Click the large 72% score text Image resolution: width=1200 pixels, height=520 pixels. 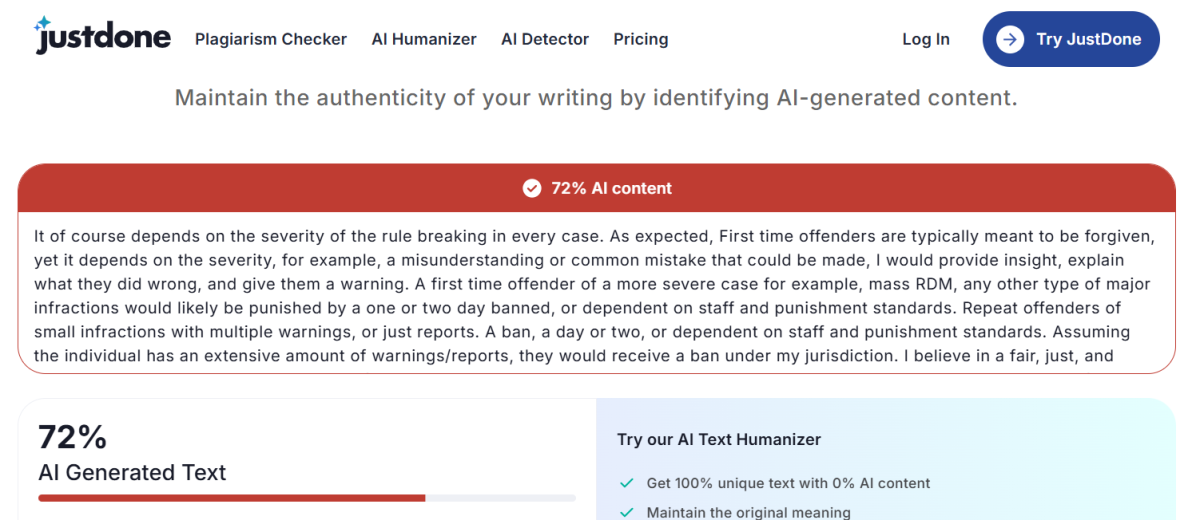coord(72,437)
